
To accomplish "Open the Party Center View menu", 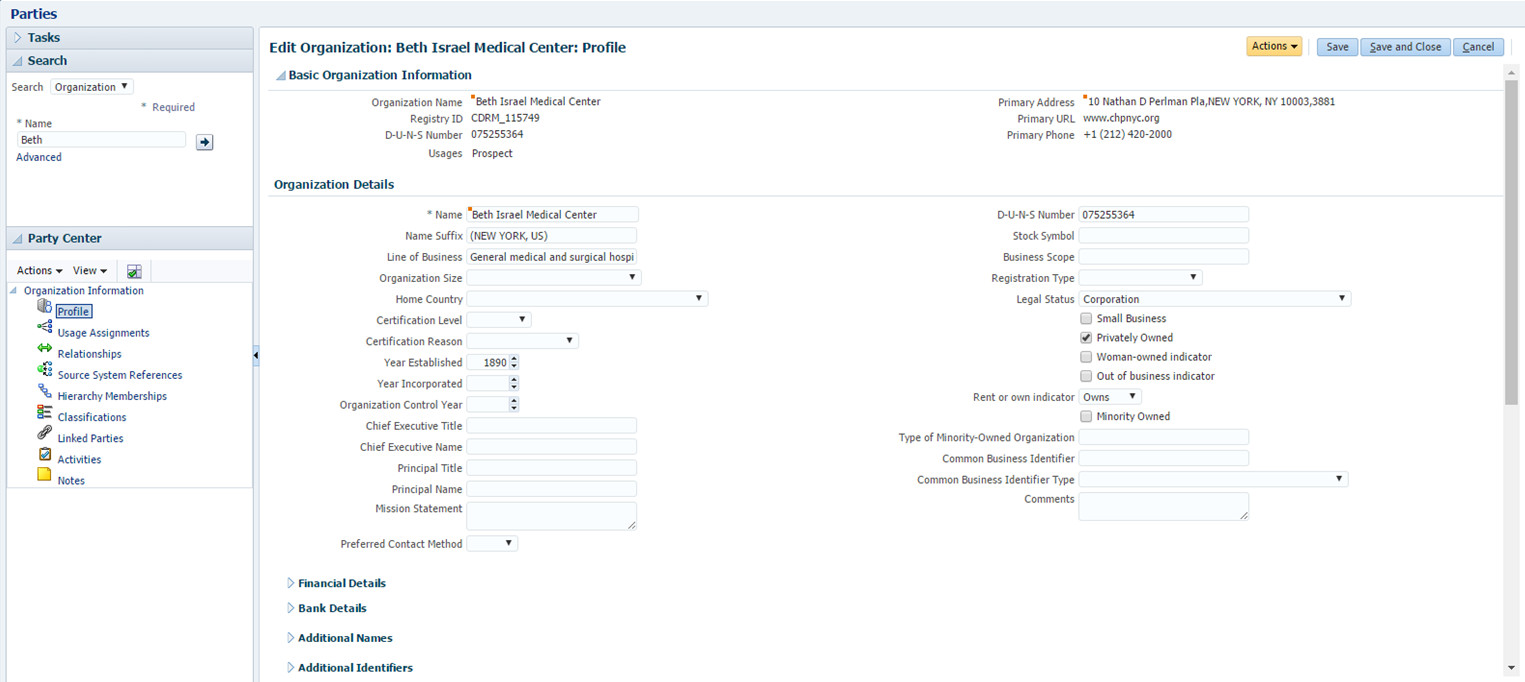I will 90,271.
